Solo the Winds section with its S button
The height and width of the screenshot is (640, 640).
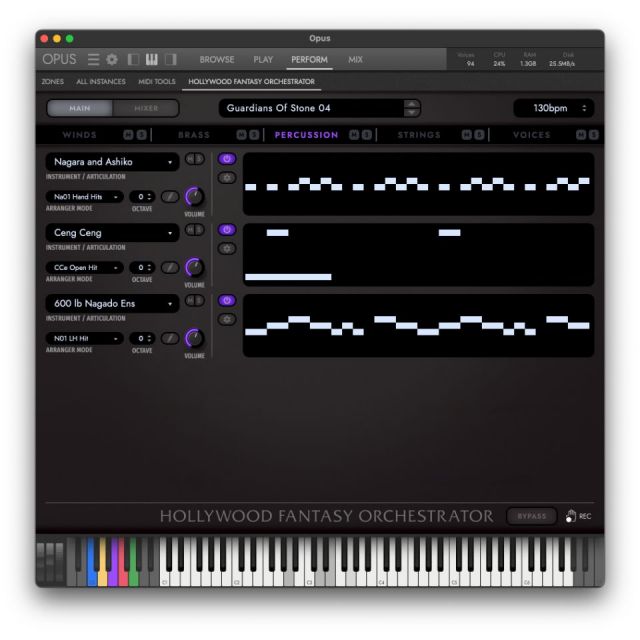(141, 135)
